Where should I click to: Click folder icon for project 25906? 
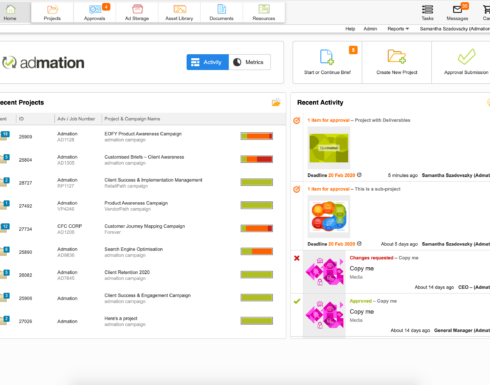[x=4, y=297]
